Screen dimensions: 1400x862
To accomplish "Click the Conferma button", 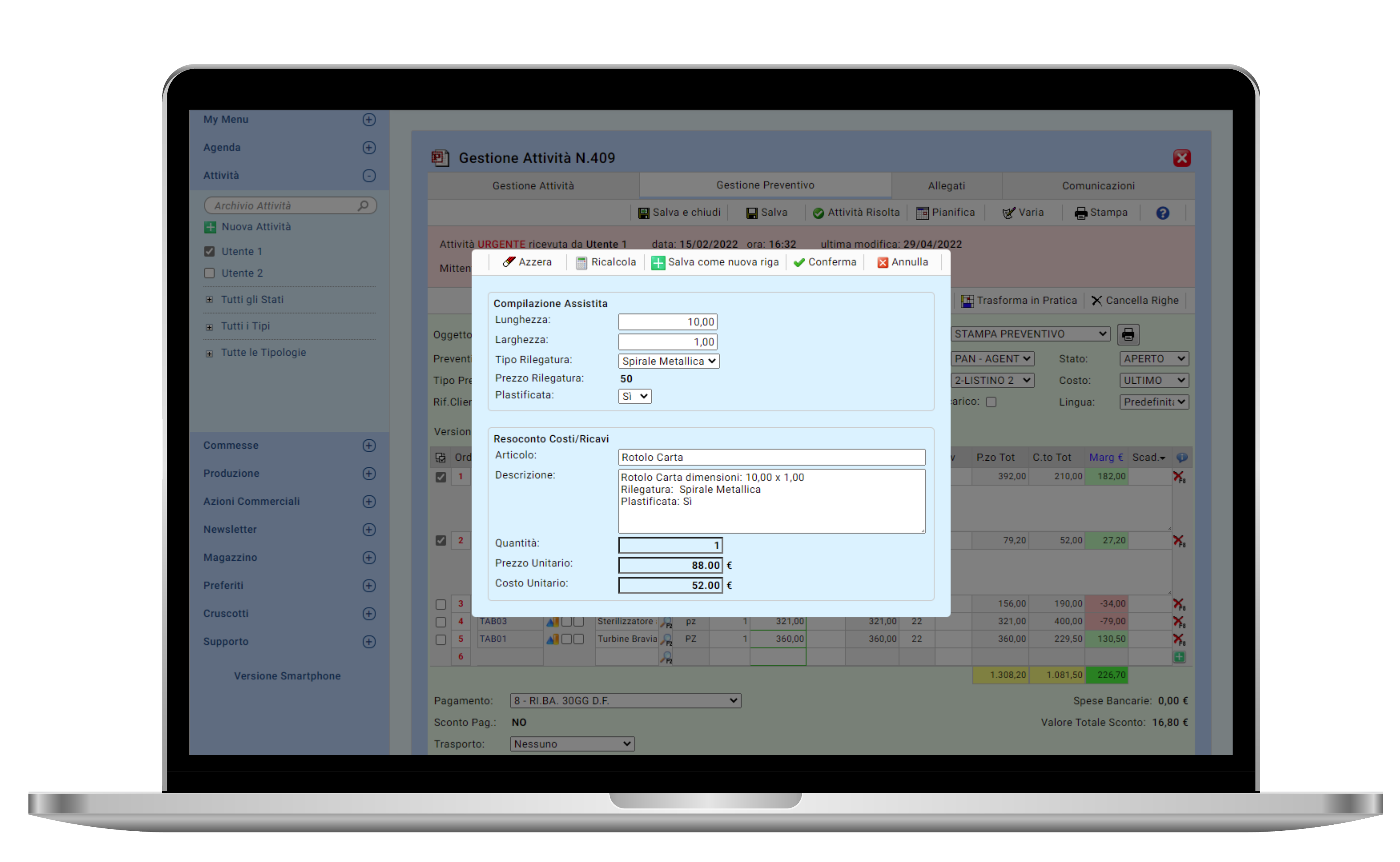I will [825, 263].
